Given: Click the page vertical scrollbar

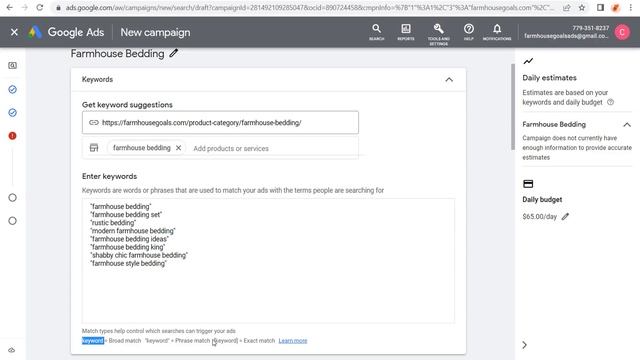Looking at the screenshot, I should point(513,107).
